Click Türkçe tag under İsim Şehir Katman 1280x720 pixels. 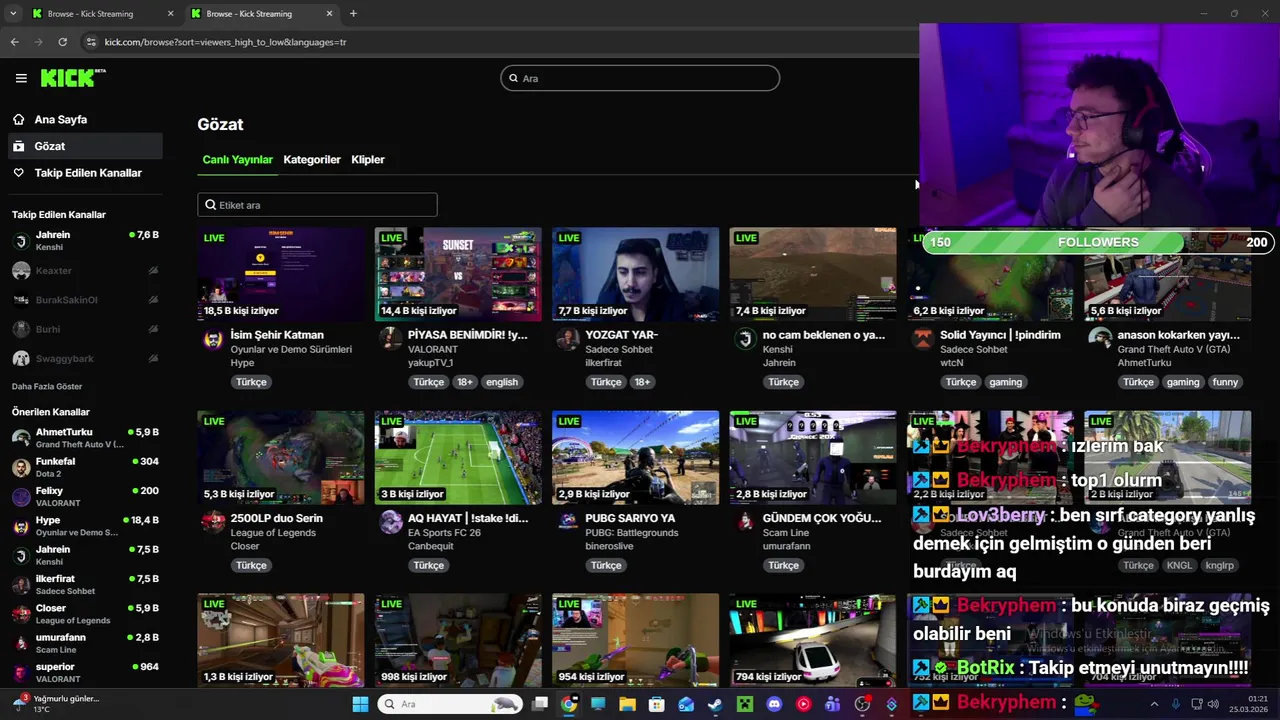click(251, 382)
